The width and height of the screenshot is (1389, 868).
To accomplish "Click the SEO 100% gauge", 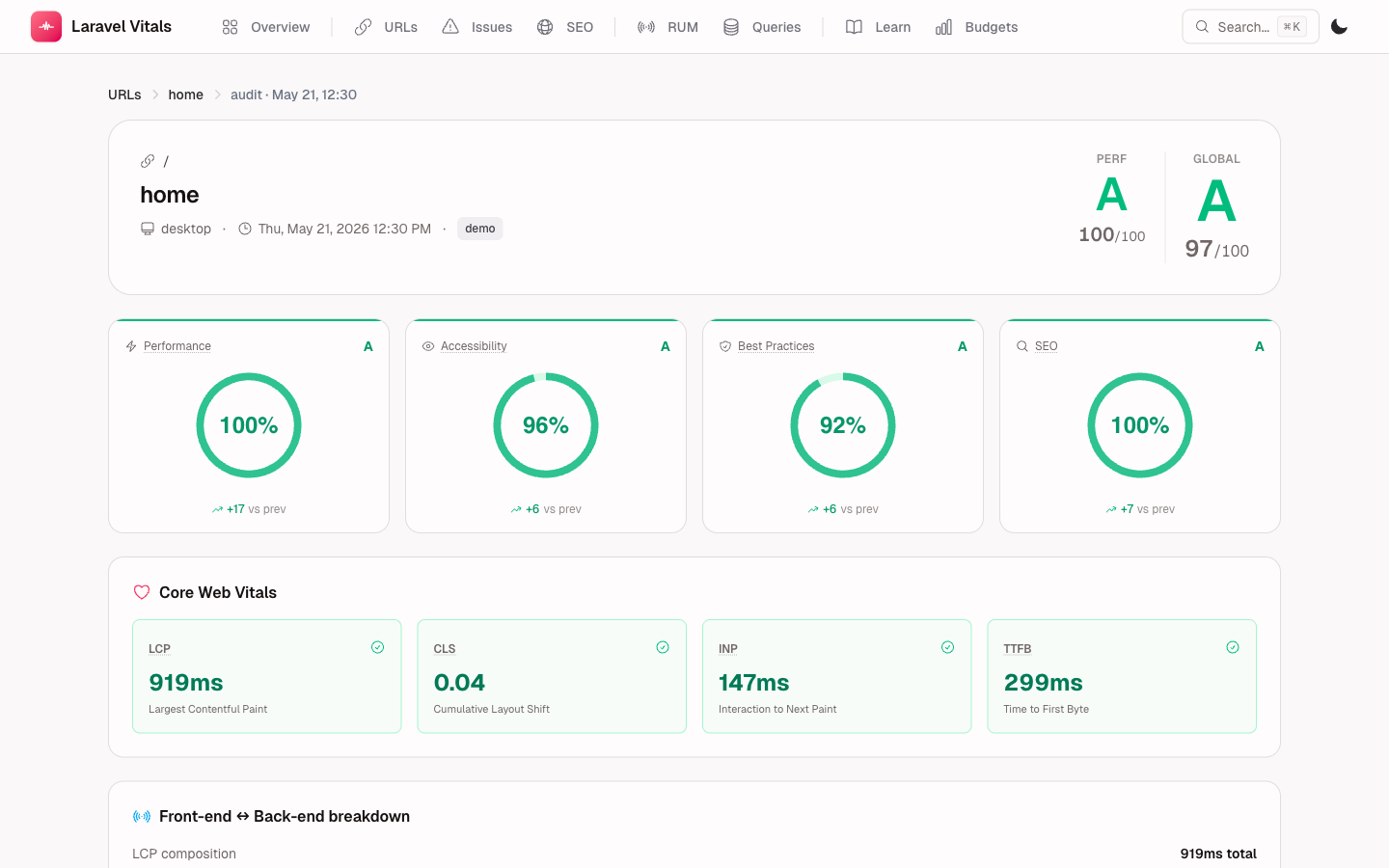I will click(1140, 425).
